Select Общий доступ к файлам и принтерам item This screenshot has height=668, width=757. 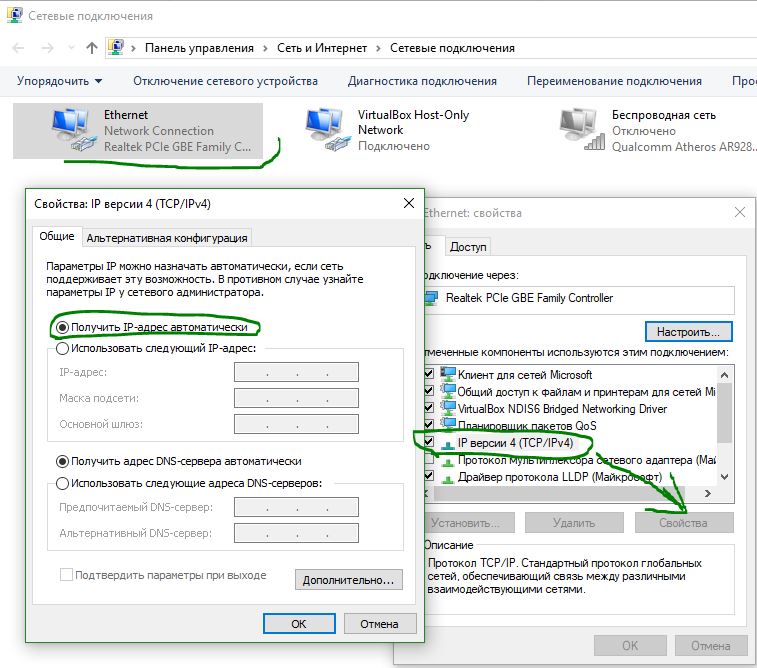[586, 392]
